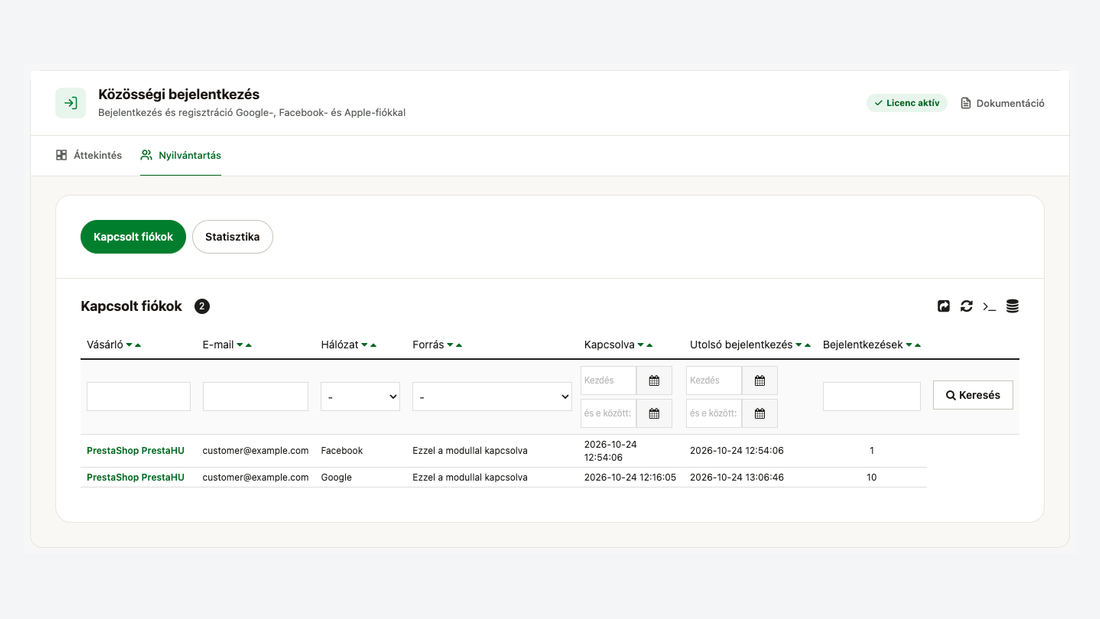Image resolution: width=1100 pixels, height=619 pixels.
Task: Click the green login module icon
Action: pos(71,103)
